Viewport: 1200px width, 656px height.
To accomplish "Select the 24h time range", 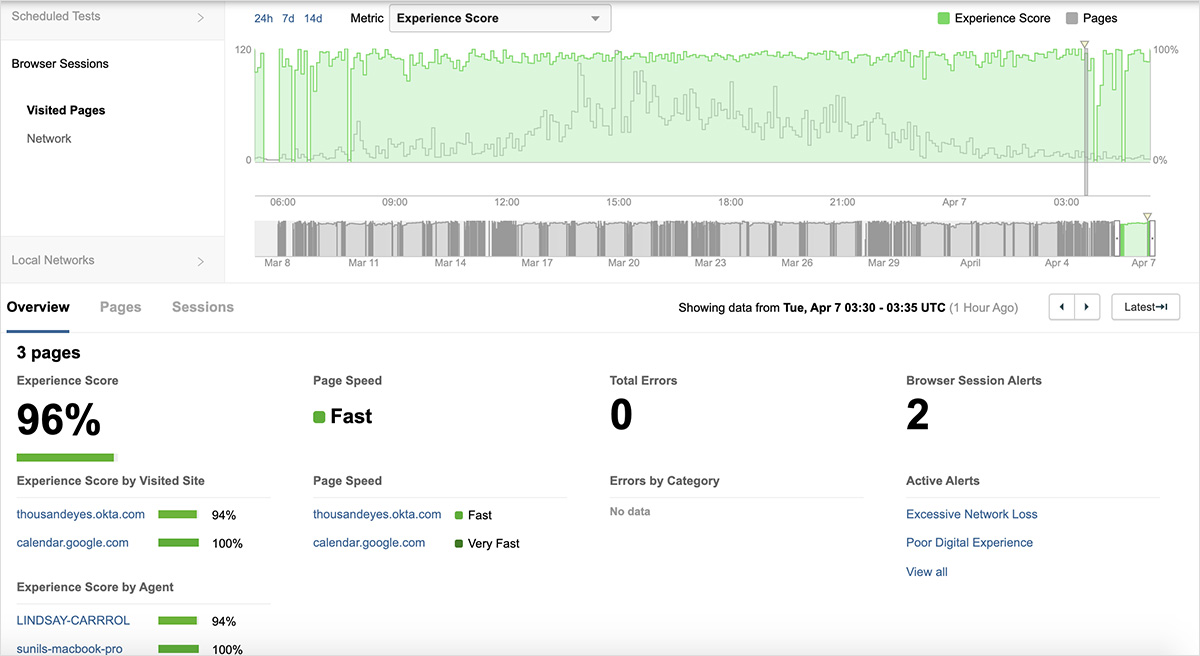I will click(263, 19).
